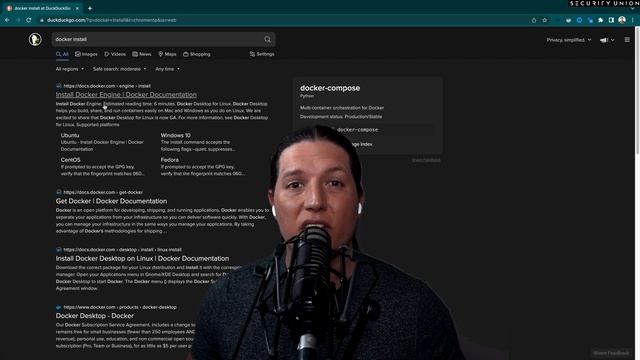640x360 pixels.
Task: Open 'Get Docker | Docker Documentation' result
Action: point(111,201)
